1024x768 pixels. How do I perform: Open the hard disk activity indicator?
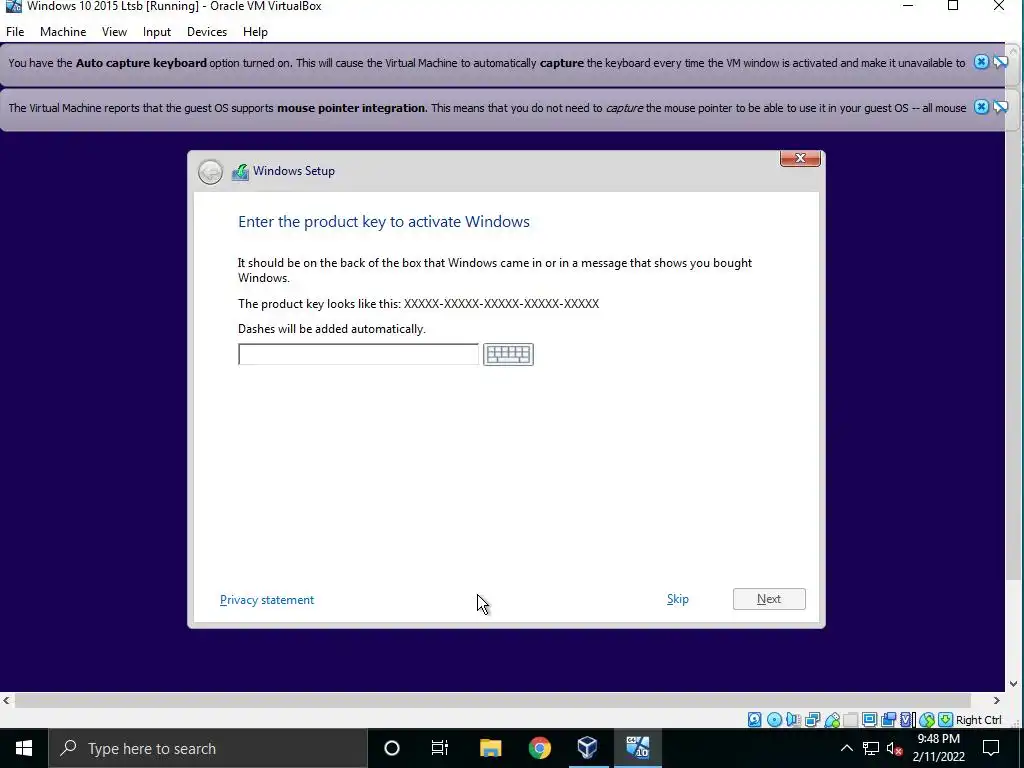[x=754, y=720]
